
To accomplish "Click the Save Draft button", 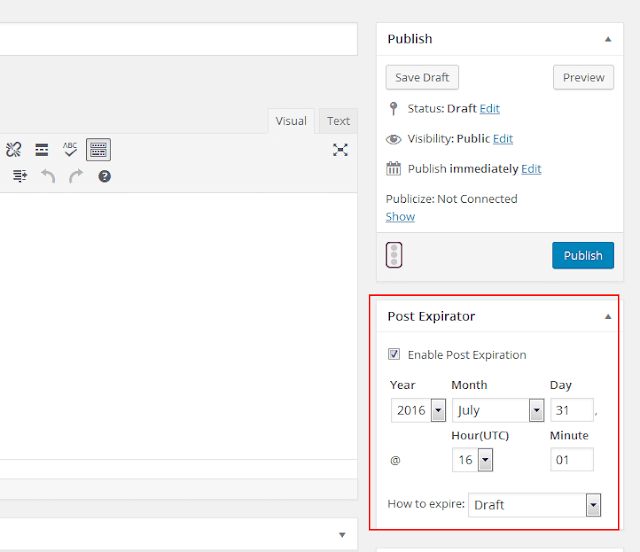I will click(422, 77).
